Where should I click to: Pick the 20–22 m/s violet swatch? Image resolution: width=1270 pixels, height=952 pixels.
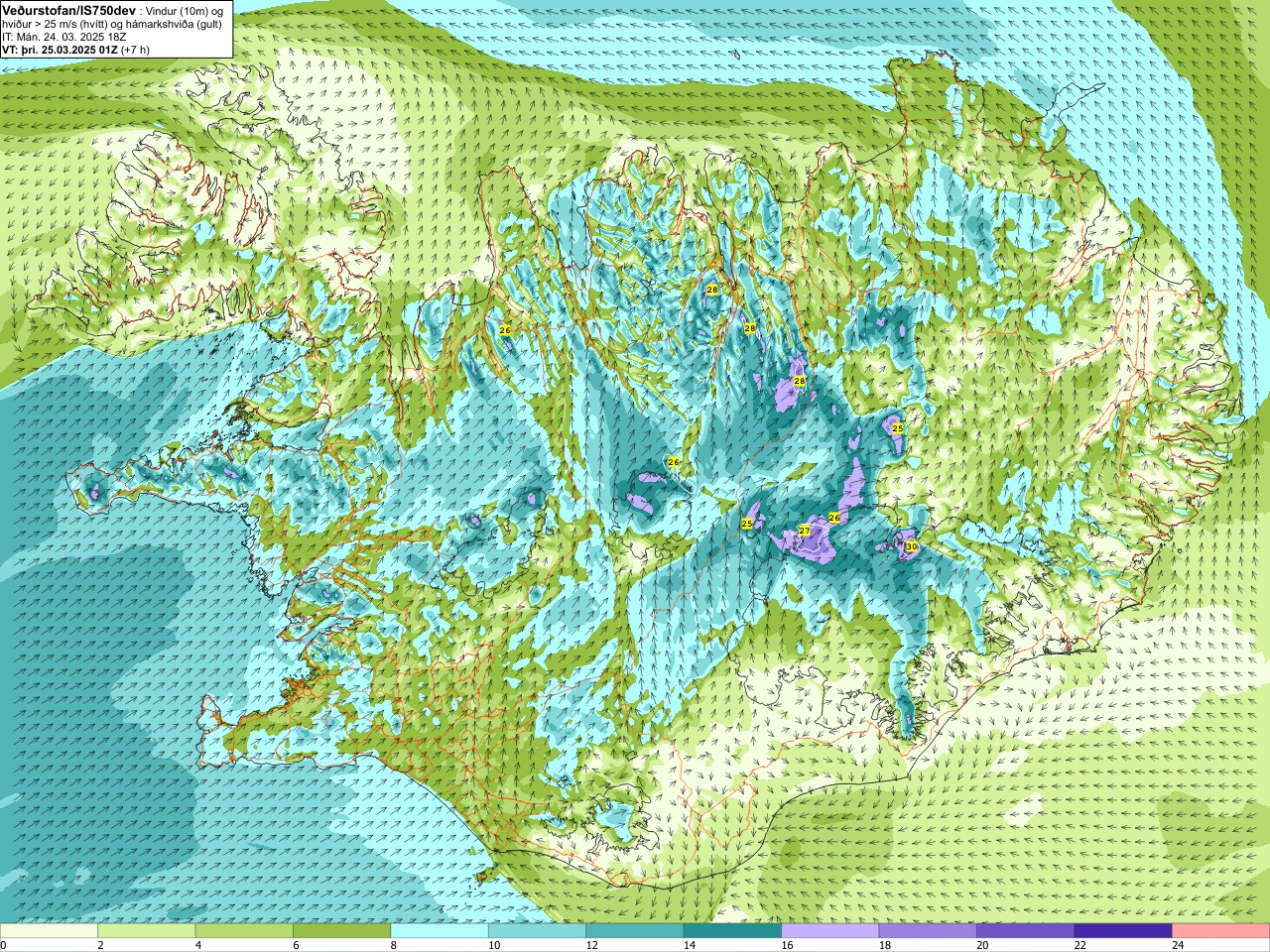coord(1026,931)
